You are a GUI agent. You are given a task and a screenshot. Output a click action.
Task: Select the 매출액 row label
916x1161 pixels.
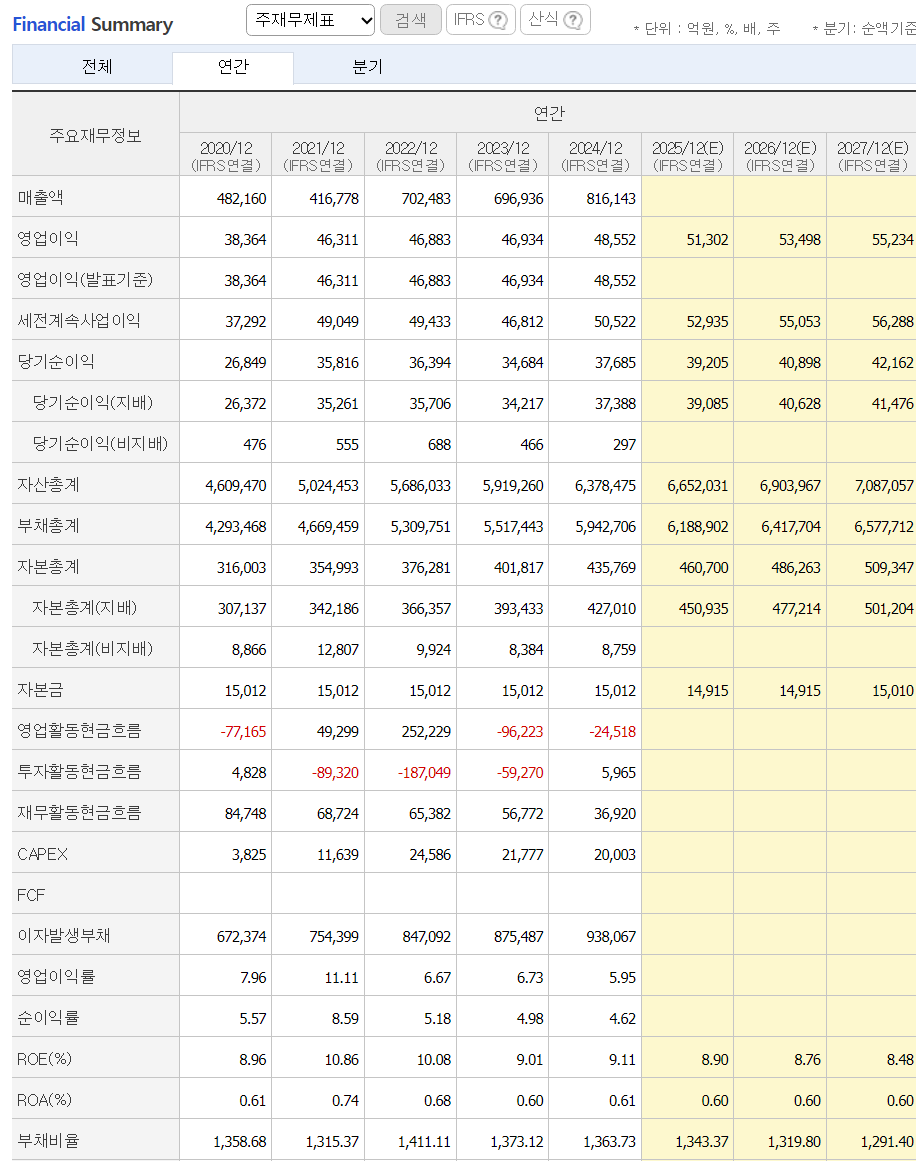40,197
